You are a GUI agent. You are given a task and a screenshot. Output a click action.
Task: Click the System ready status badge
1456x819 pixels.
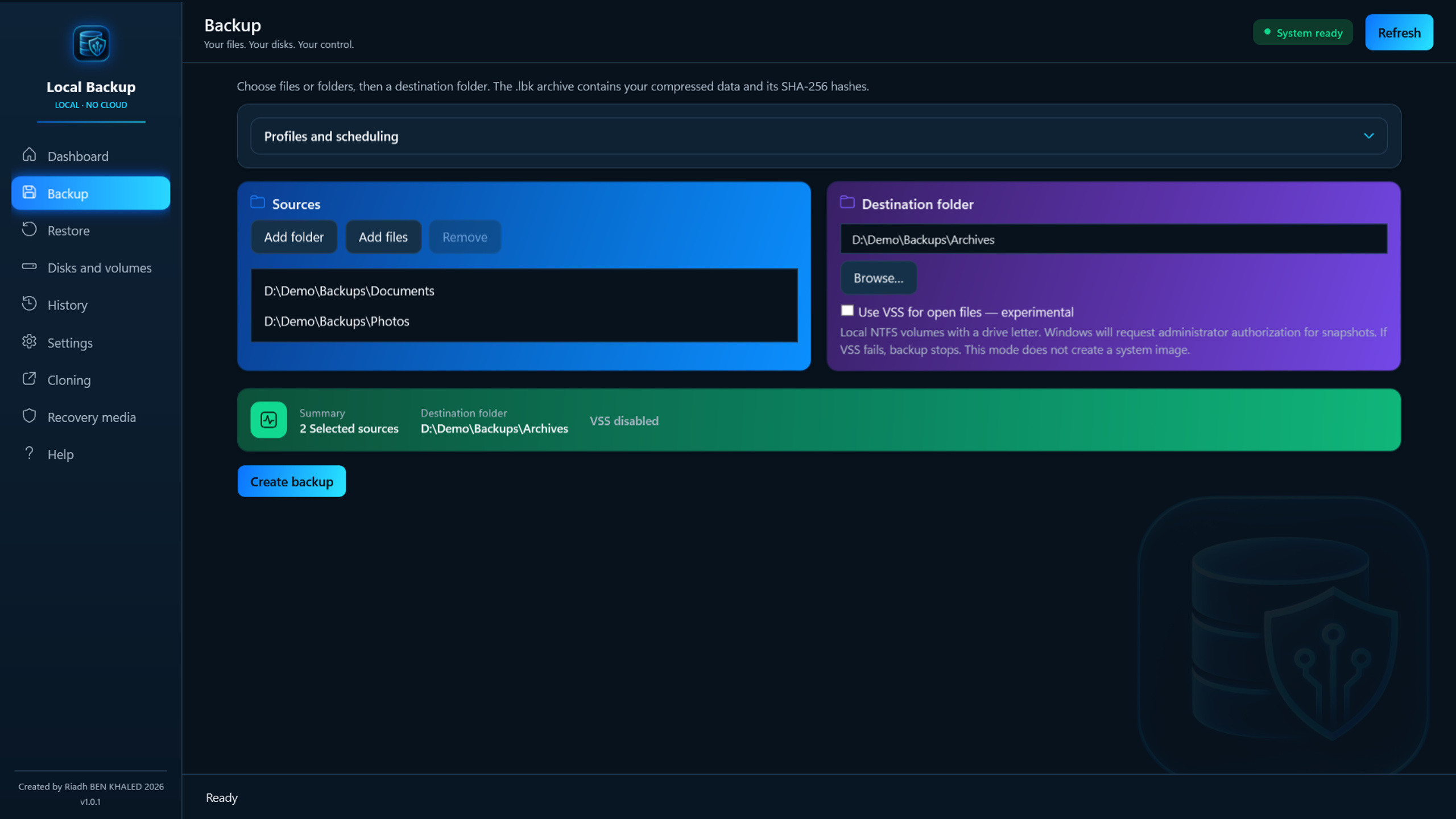pyautogui.click(x=1302, y=32)
